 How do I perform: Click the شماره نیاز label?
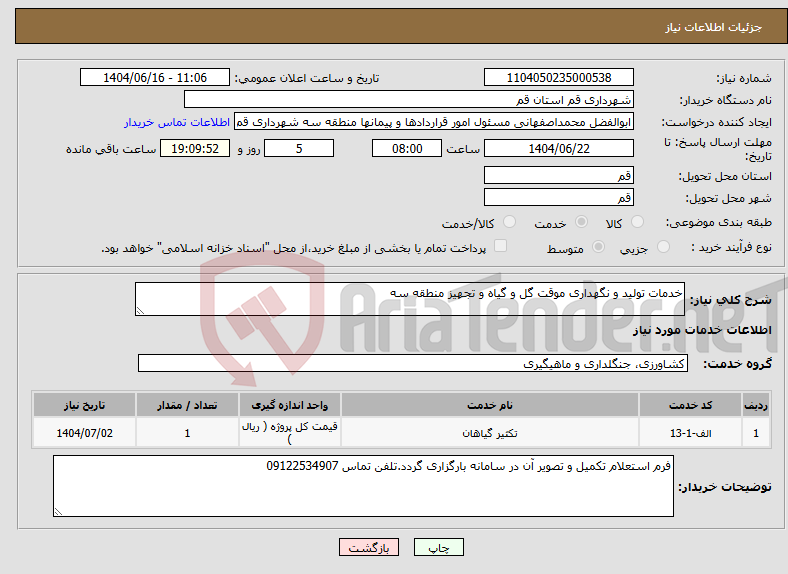pyautogui.click(x=744, y=78)
